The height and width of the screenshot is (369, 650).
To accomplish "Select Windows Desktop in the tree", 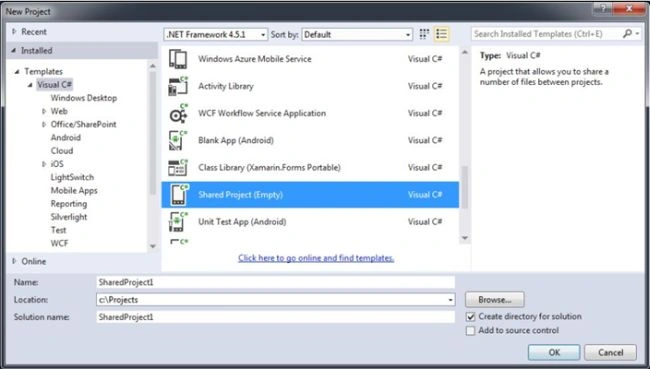I will coord(84,98).
